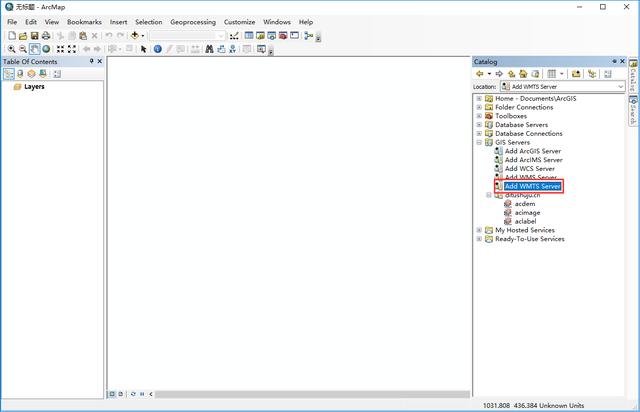Viewport: 640px width, 412px height.
Task: Open the Catalog window toolbar icon
Action: point(260,36)
